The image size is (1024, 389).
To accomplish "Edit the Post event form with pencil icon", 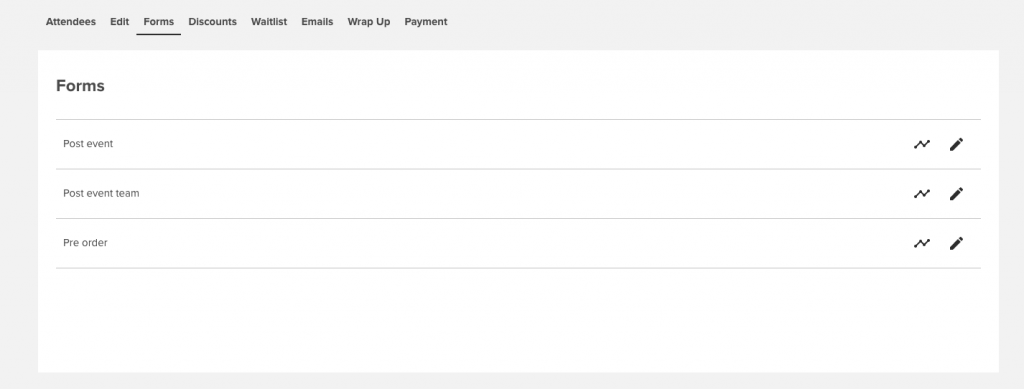I will point(956,144).
